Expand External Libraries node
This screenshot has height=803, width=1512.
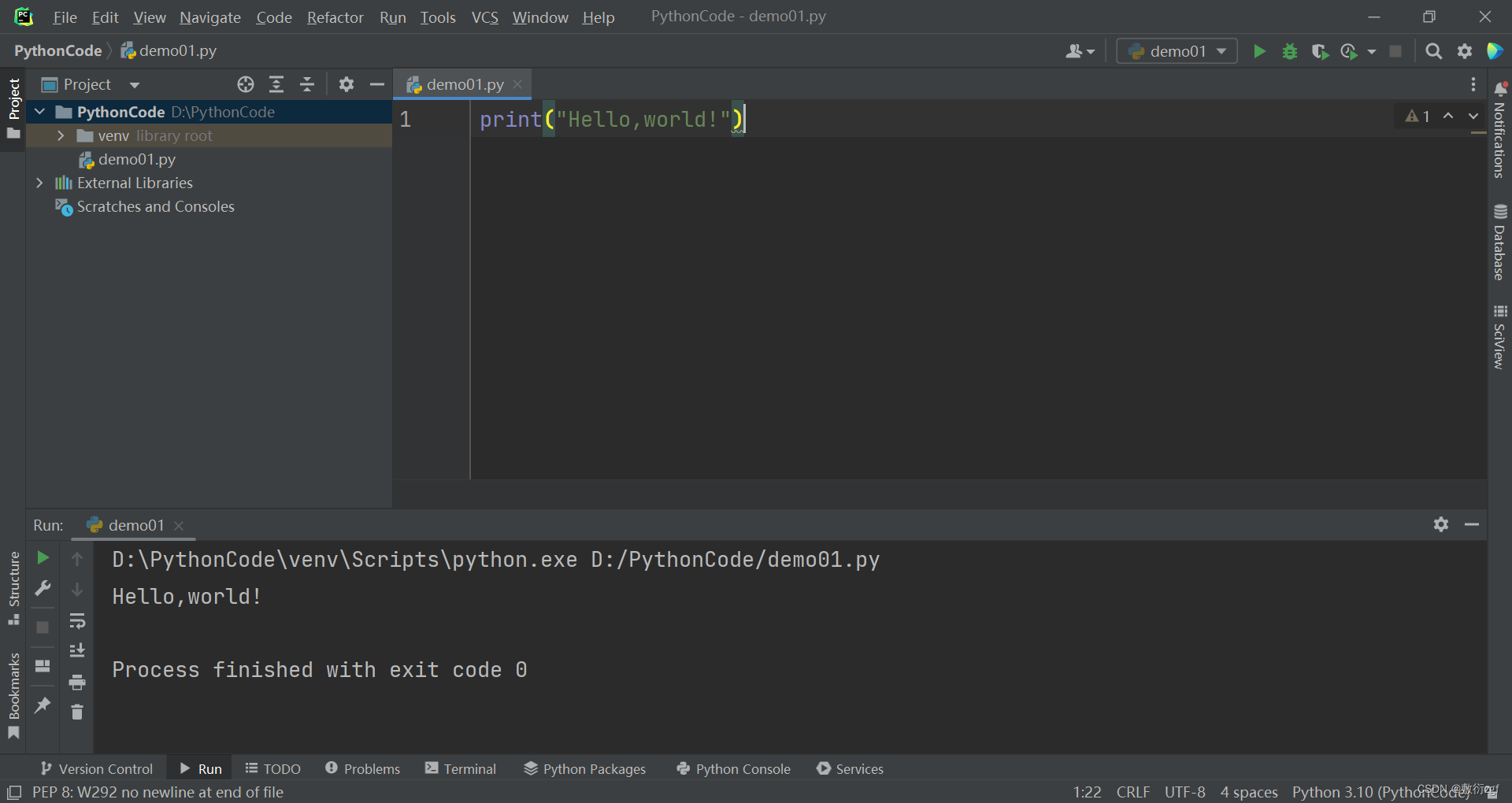coord(40,183)
